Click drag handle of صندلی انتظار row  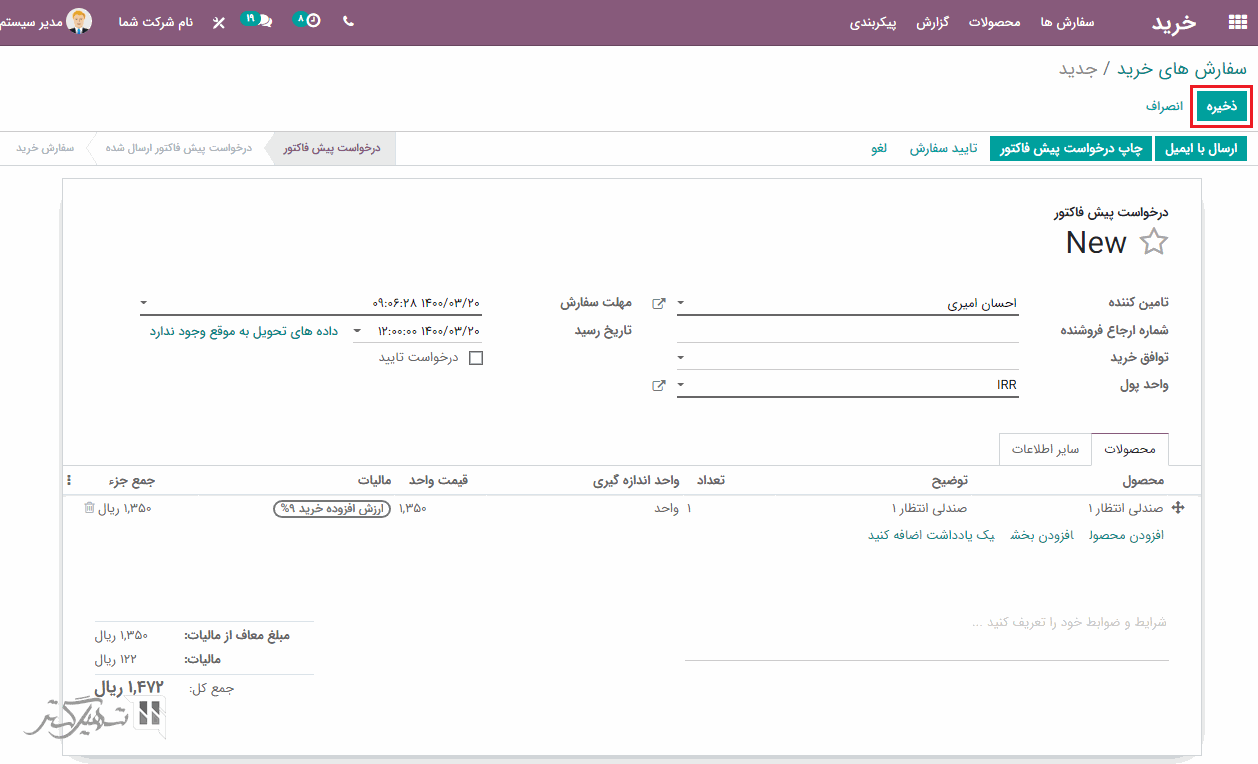pos(1177,508)
